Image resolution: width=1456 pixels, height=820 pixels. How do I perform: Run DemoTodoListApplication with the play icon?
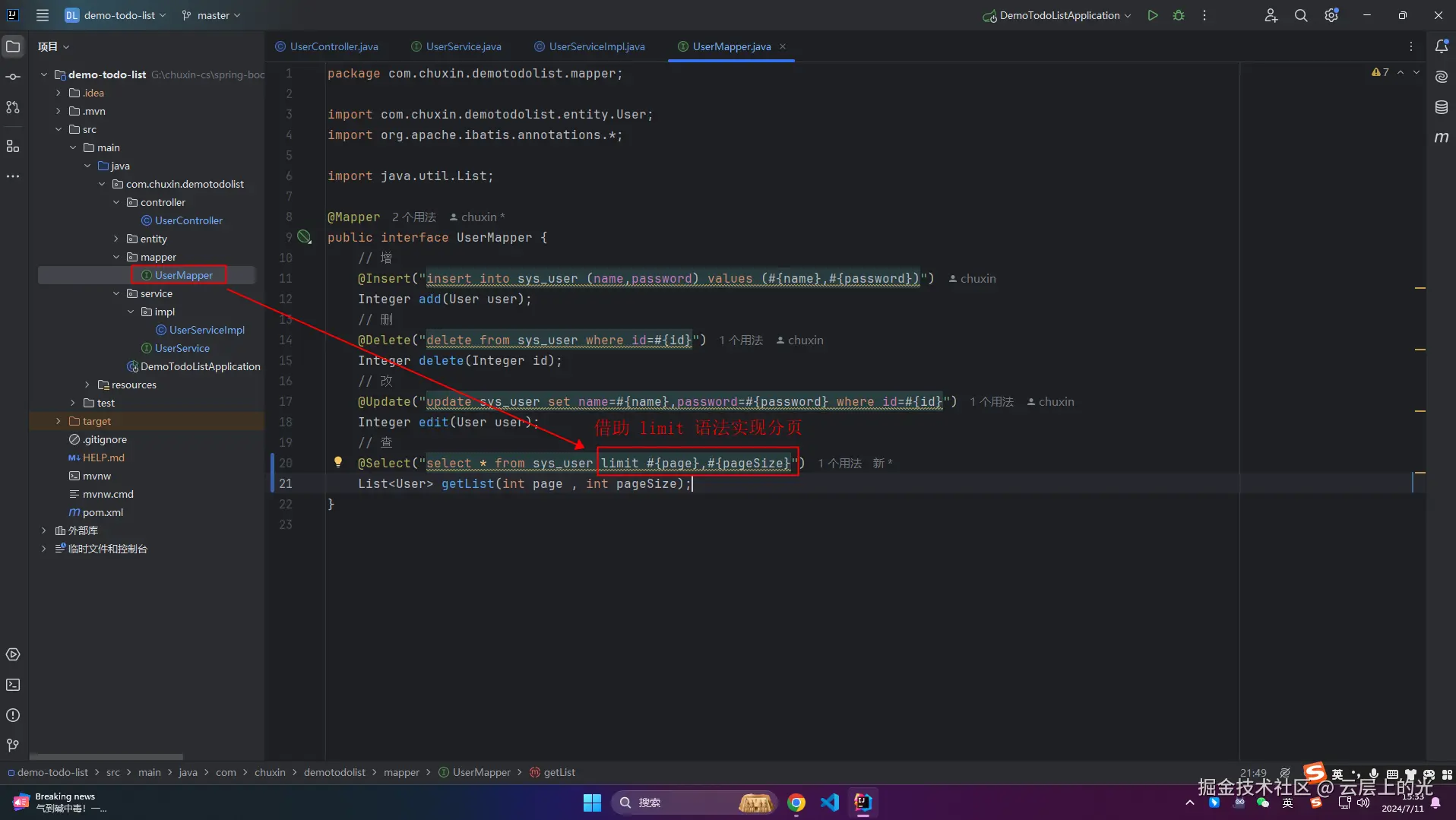(1153, 15)
